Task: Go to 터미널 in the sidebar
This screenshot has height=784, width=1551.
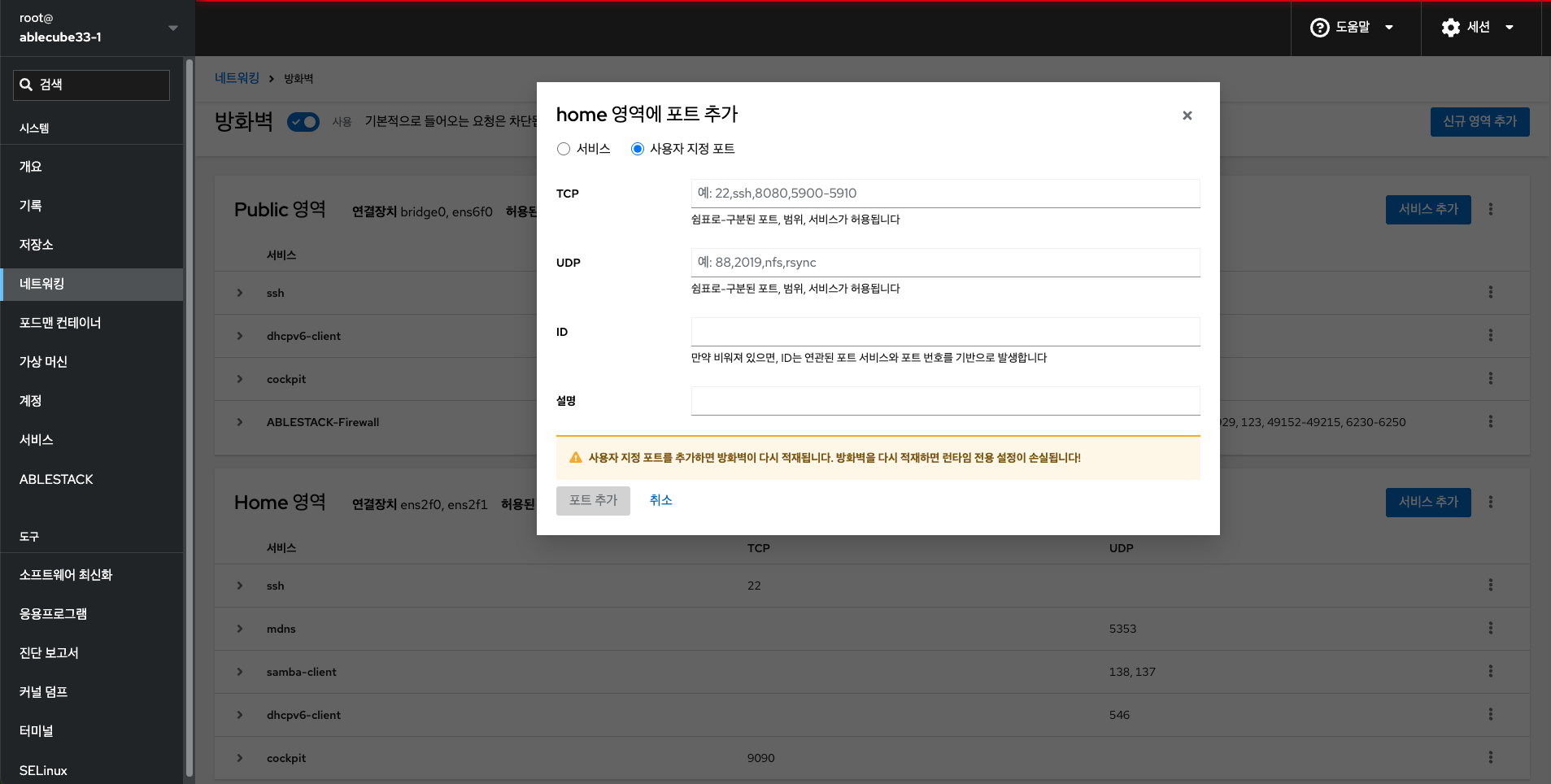Action: [37, 731]
